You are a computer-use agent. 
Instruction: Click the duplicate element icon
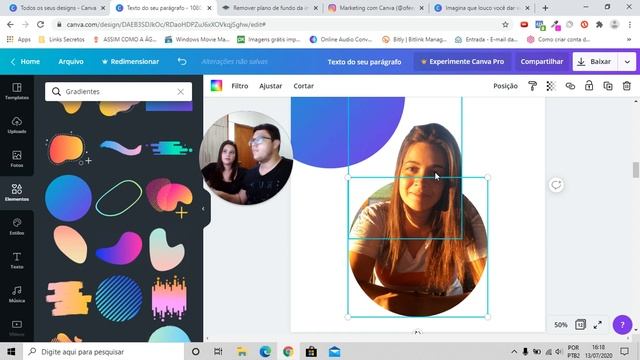608,86
